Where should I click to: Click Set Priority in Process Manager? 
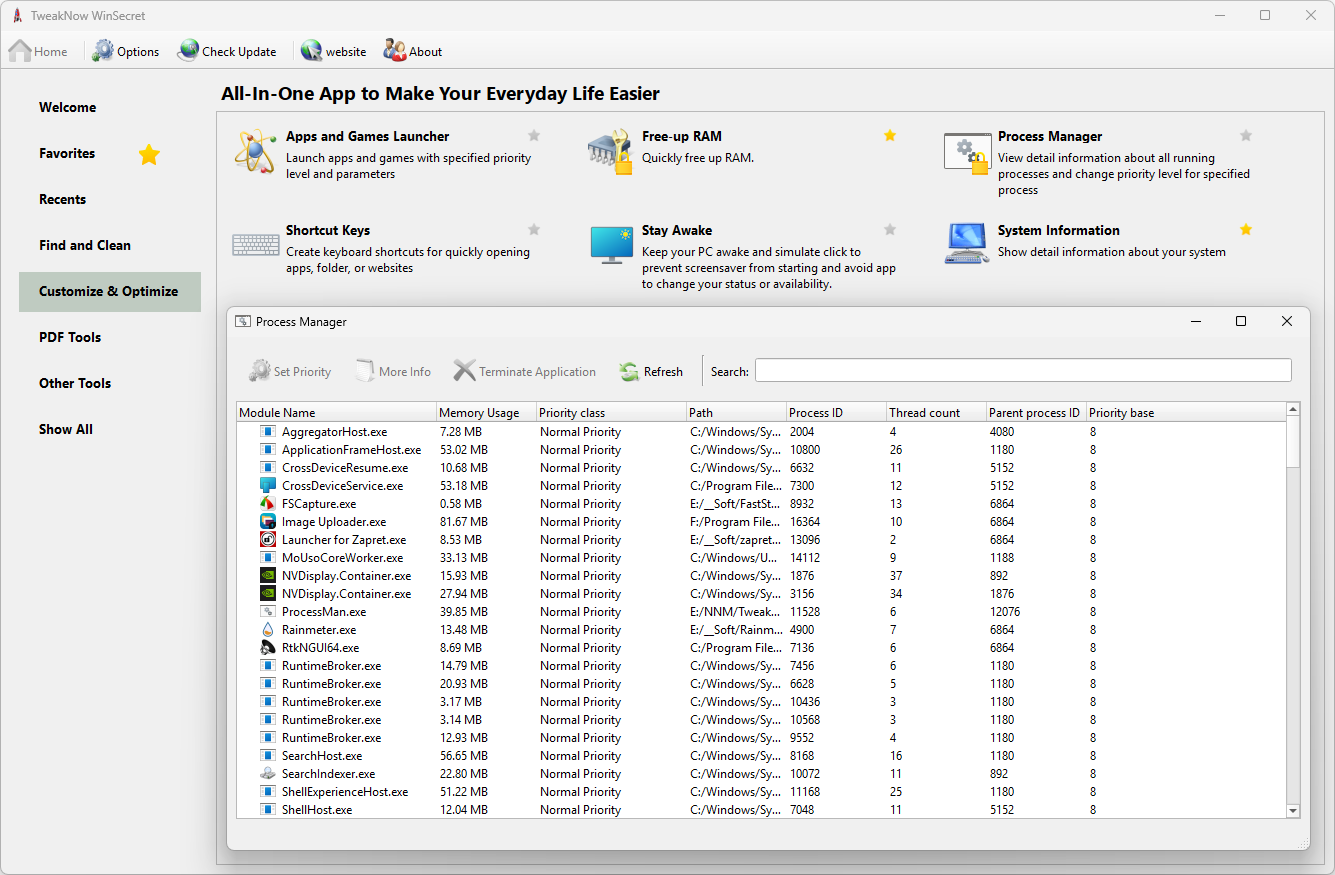290,371
